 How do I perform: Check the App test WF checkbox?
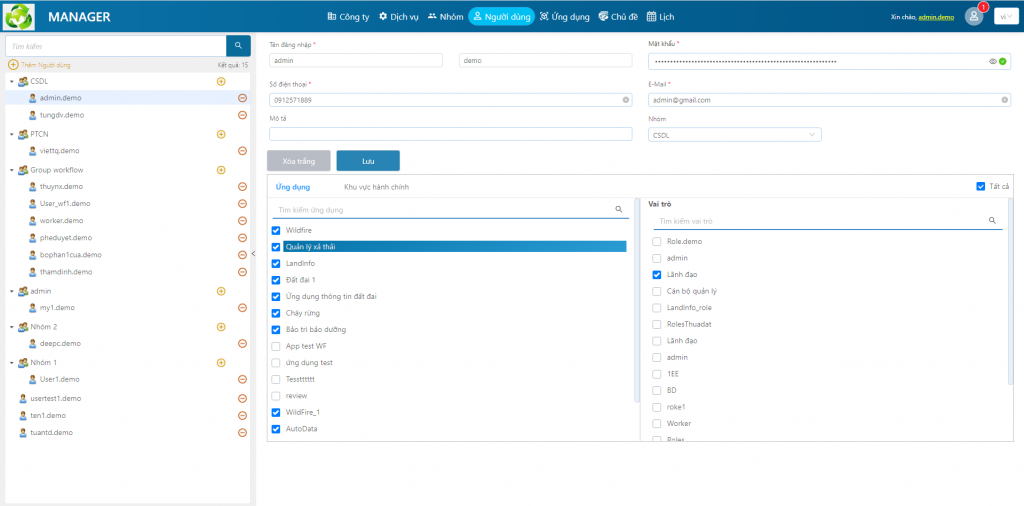tap(276, 346)
